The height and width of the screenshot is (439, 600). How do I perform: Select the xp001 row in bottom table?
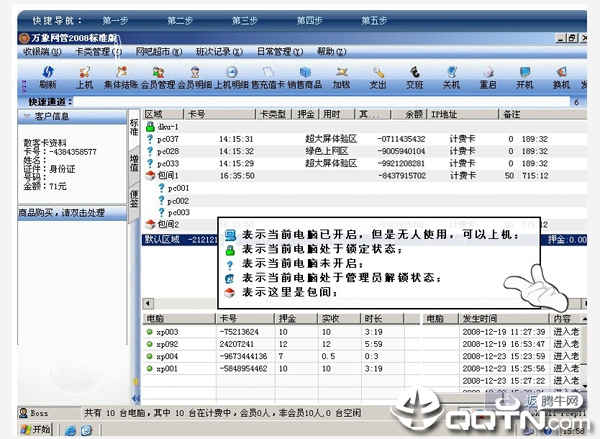coord(281,369)
